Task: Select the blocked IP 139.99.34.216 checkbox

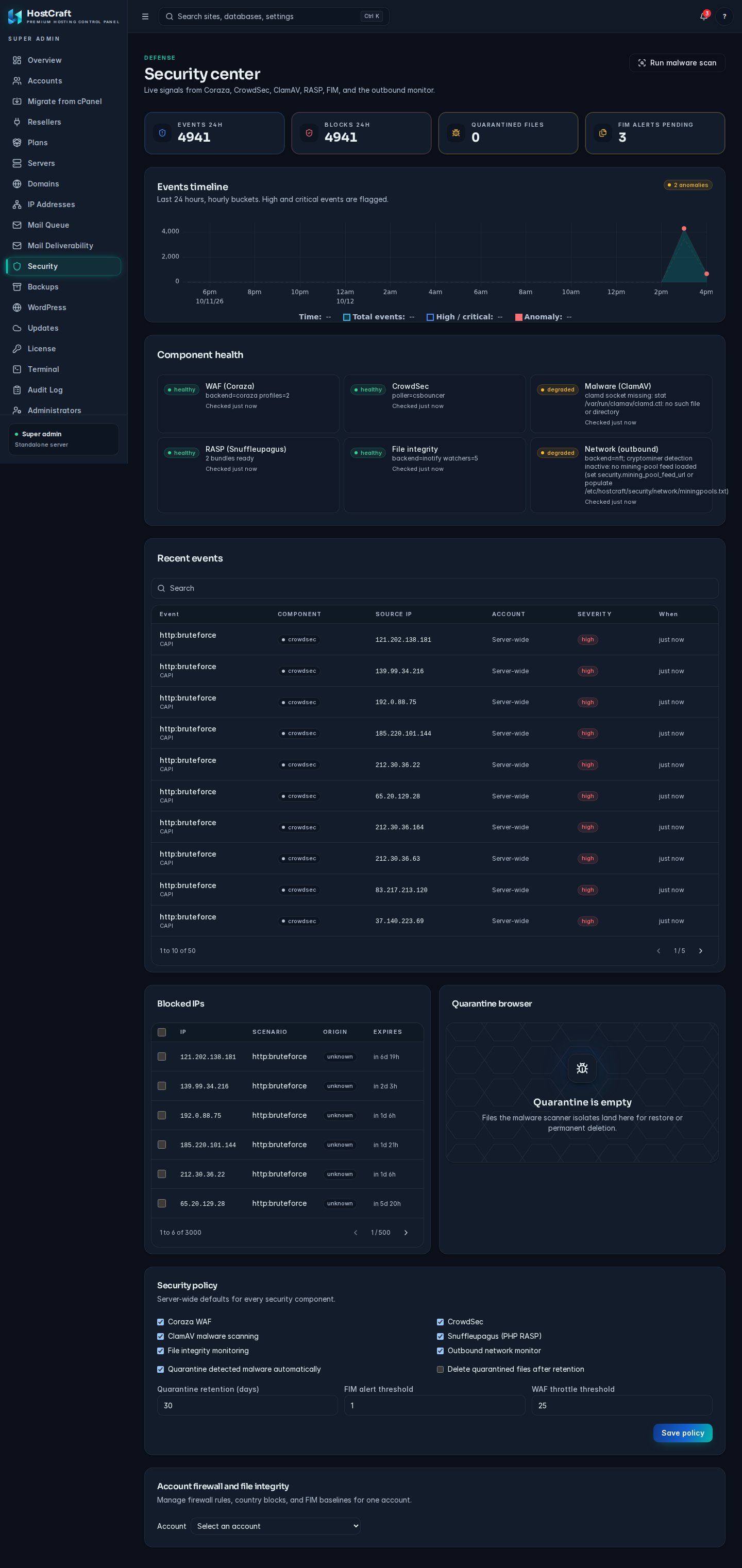Action: (162, 1086)
